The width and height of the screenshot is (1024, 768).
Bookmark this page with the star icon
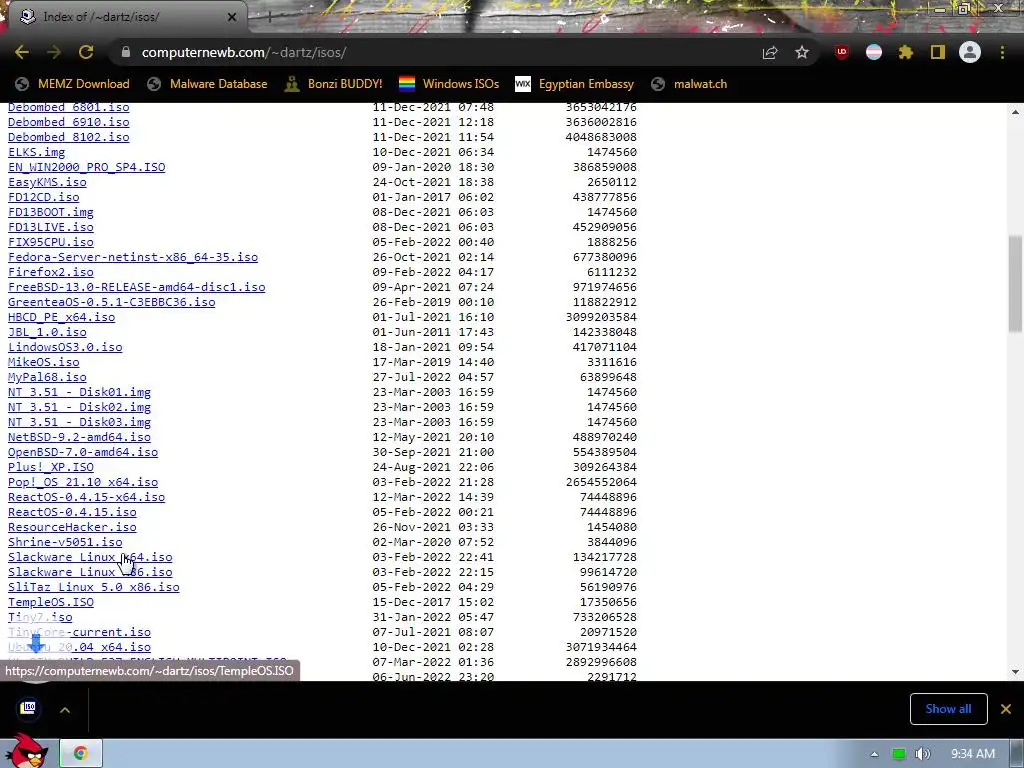[x=802, y=52]
